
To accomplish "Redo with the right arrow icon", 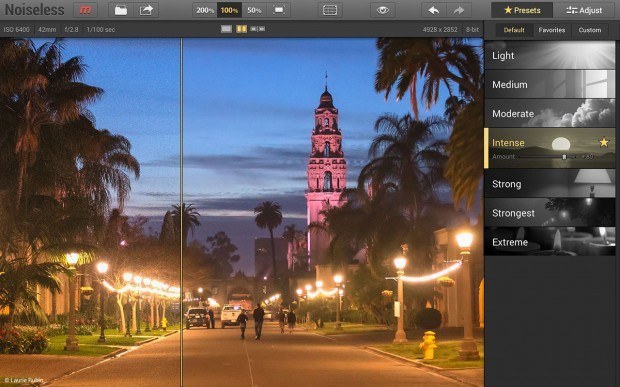I will pyautogui.click(x=459, y=10).
